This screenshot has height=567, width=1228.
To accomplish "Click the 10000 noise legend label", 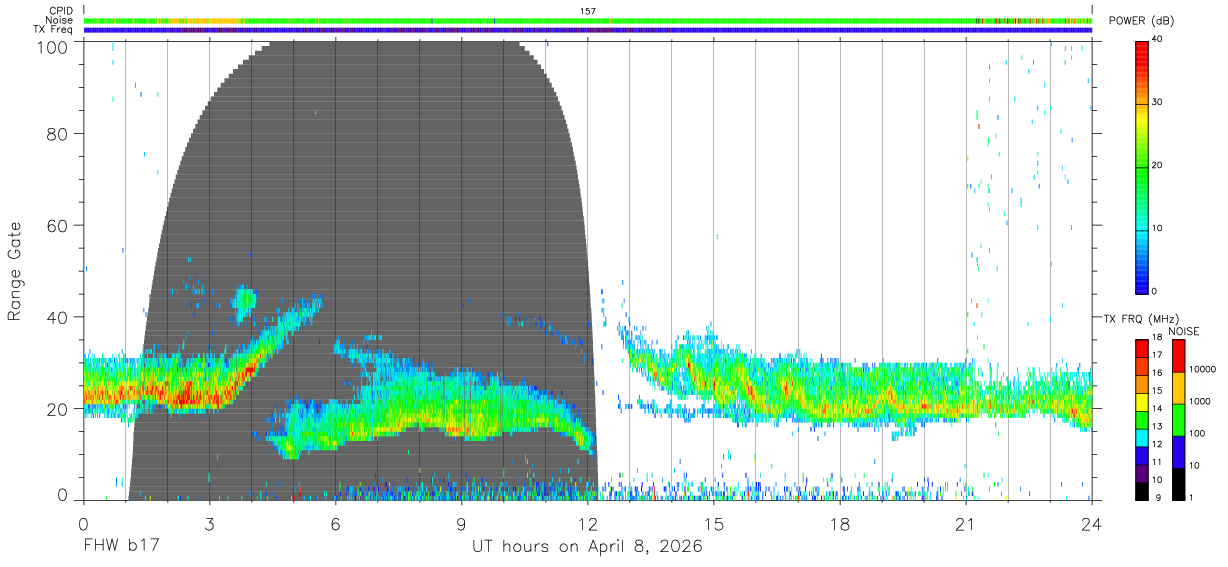I will click(1204, 370).
